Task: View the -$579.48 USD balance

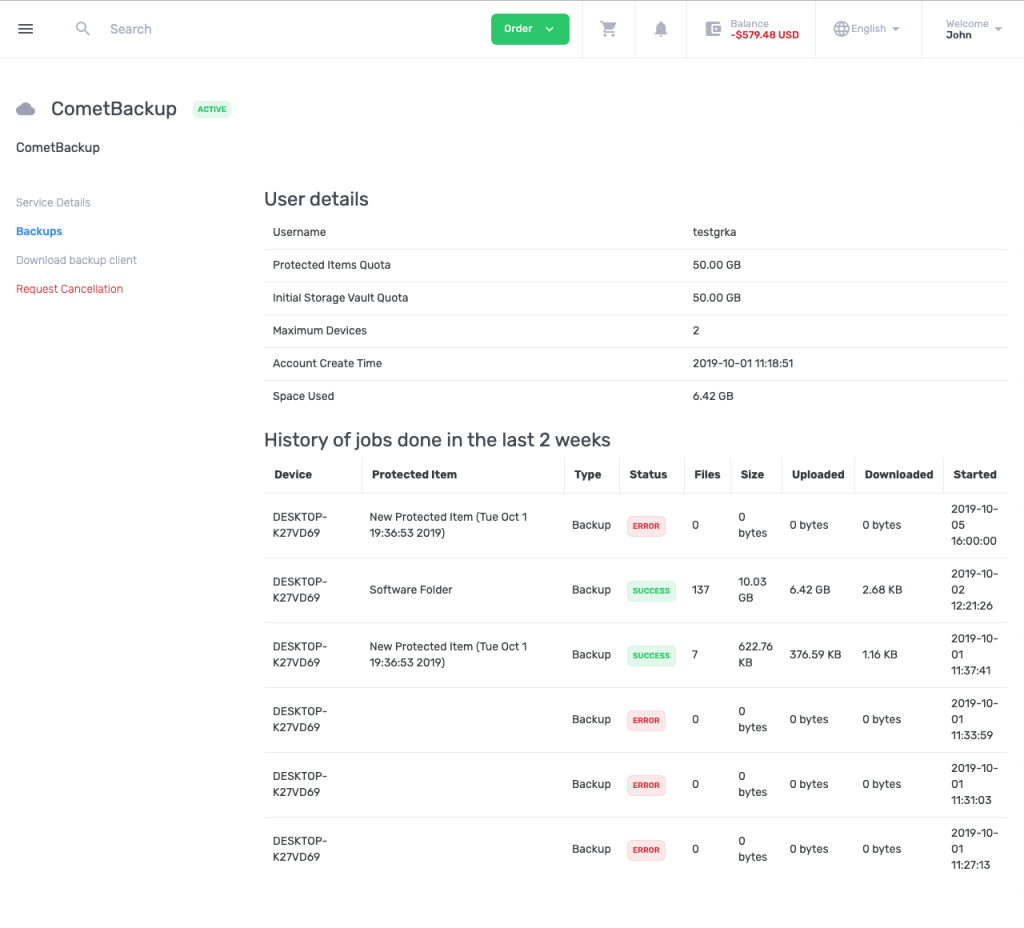Action: (x=765, y=35)
